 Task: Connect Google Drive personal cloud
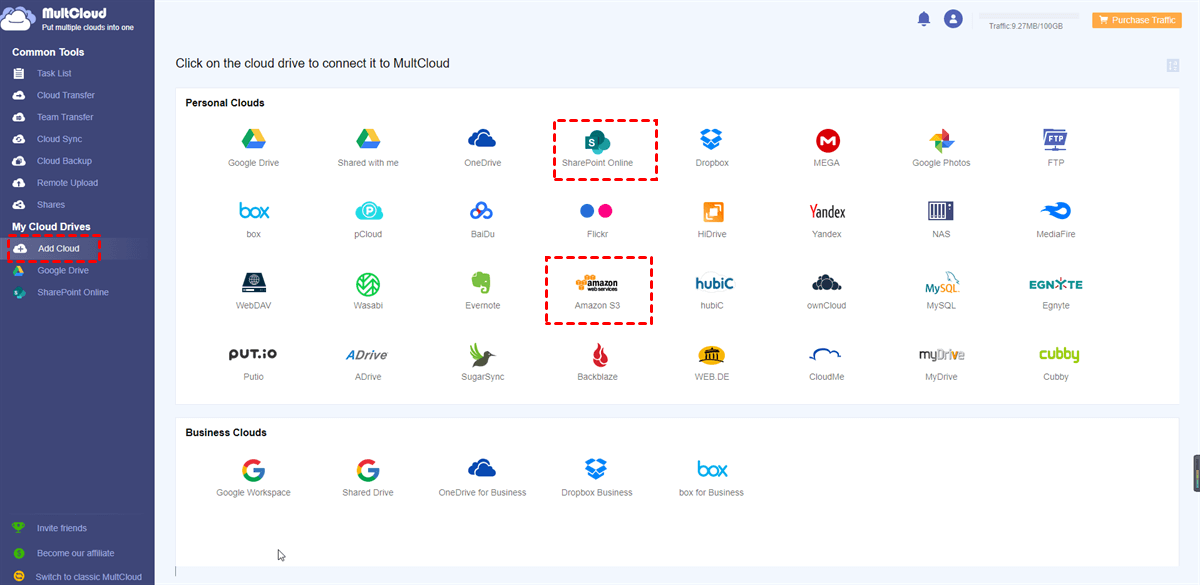253,147
